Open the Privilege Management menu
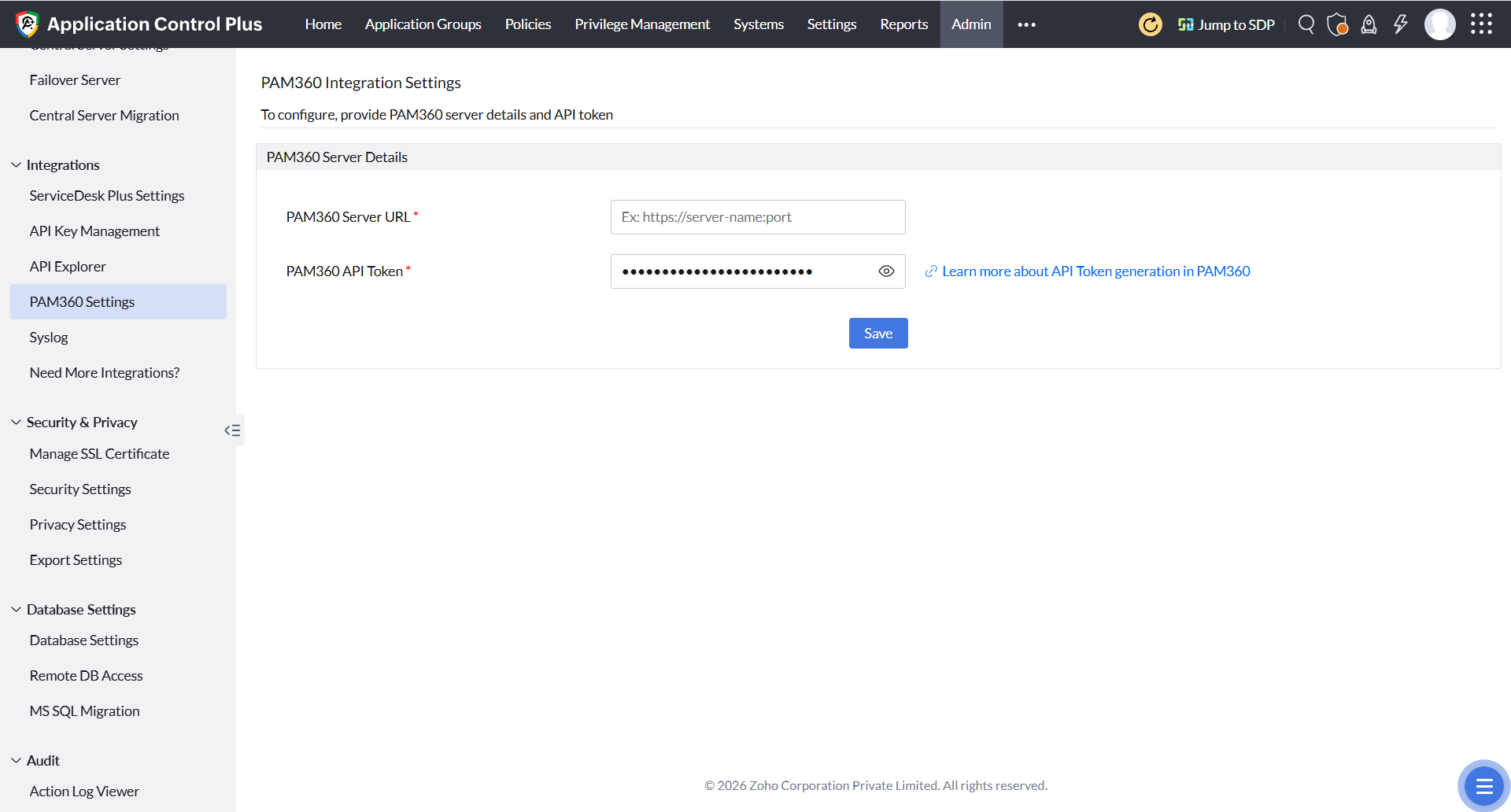This screenshot has height=812, width=1511. 642,24
